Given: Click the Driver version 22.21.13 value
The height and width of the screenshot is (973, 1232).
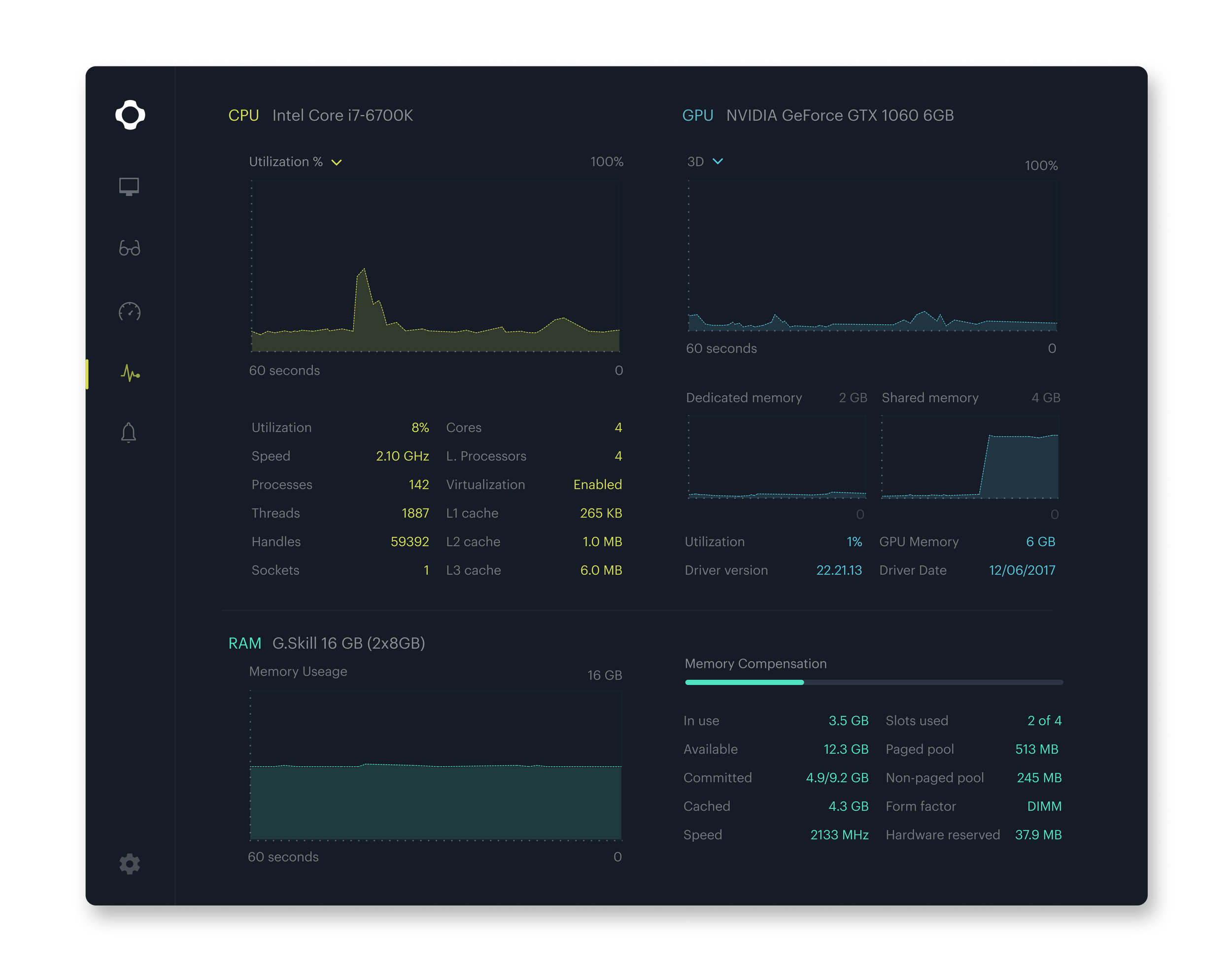Looking at the screenshot, I should 838,570.
